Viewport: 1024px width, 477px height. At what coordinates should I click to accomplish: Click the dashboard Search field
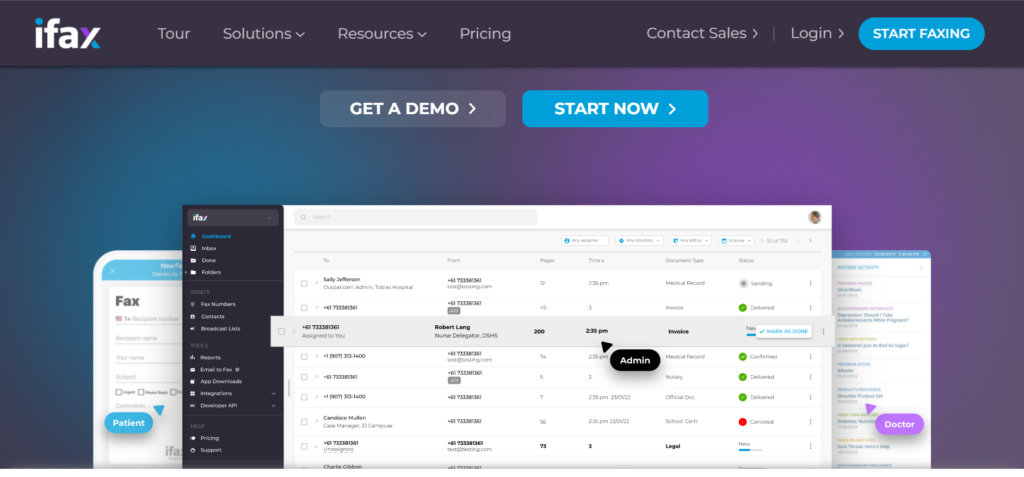pos(415,217)
